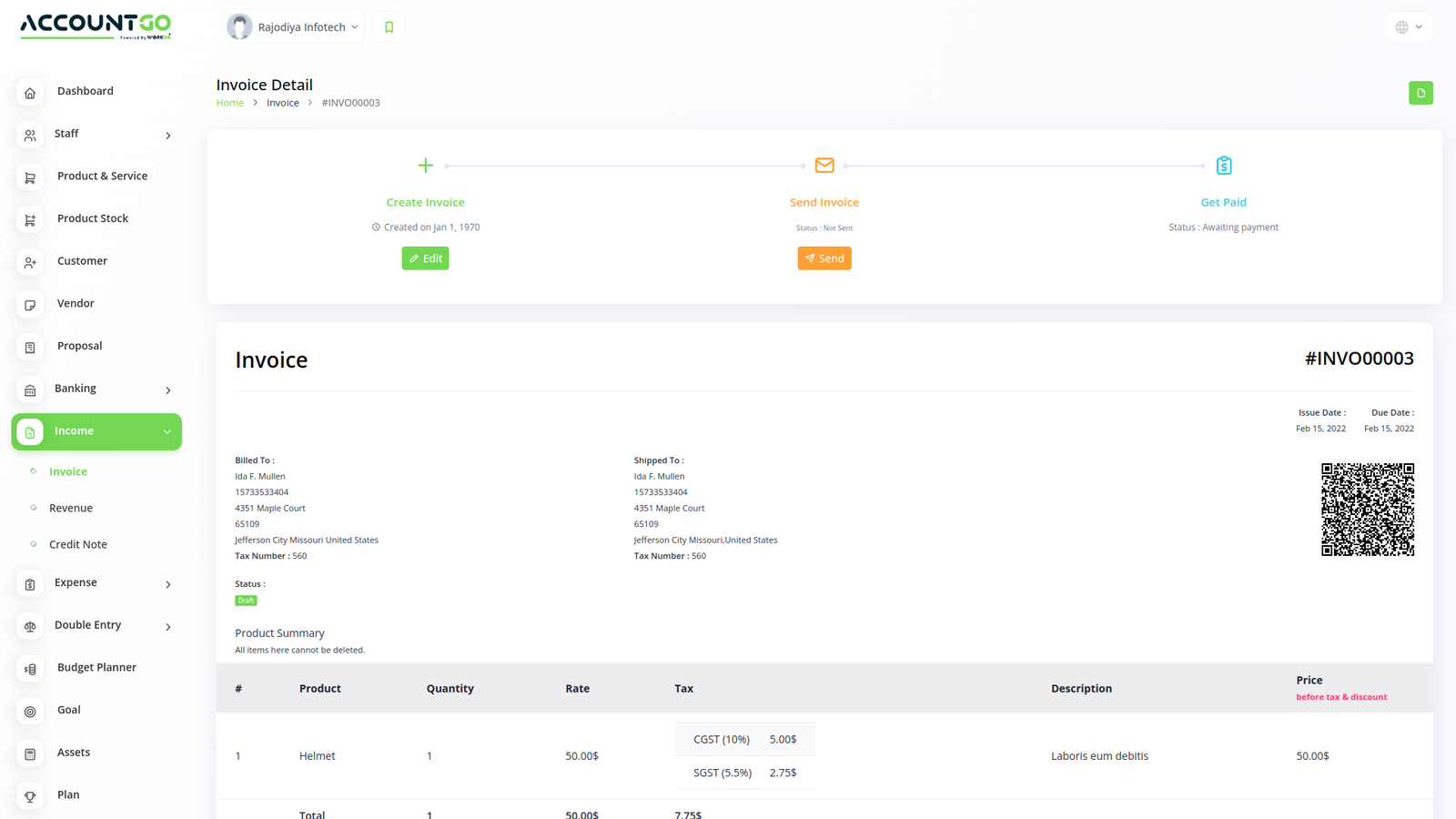Collapse the Income menu
1456x819 pixels.
coord(167,432)
